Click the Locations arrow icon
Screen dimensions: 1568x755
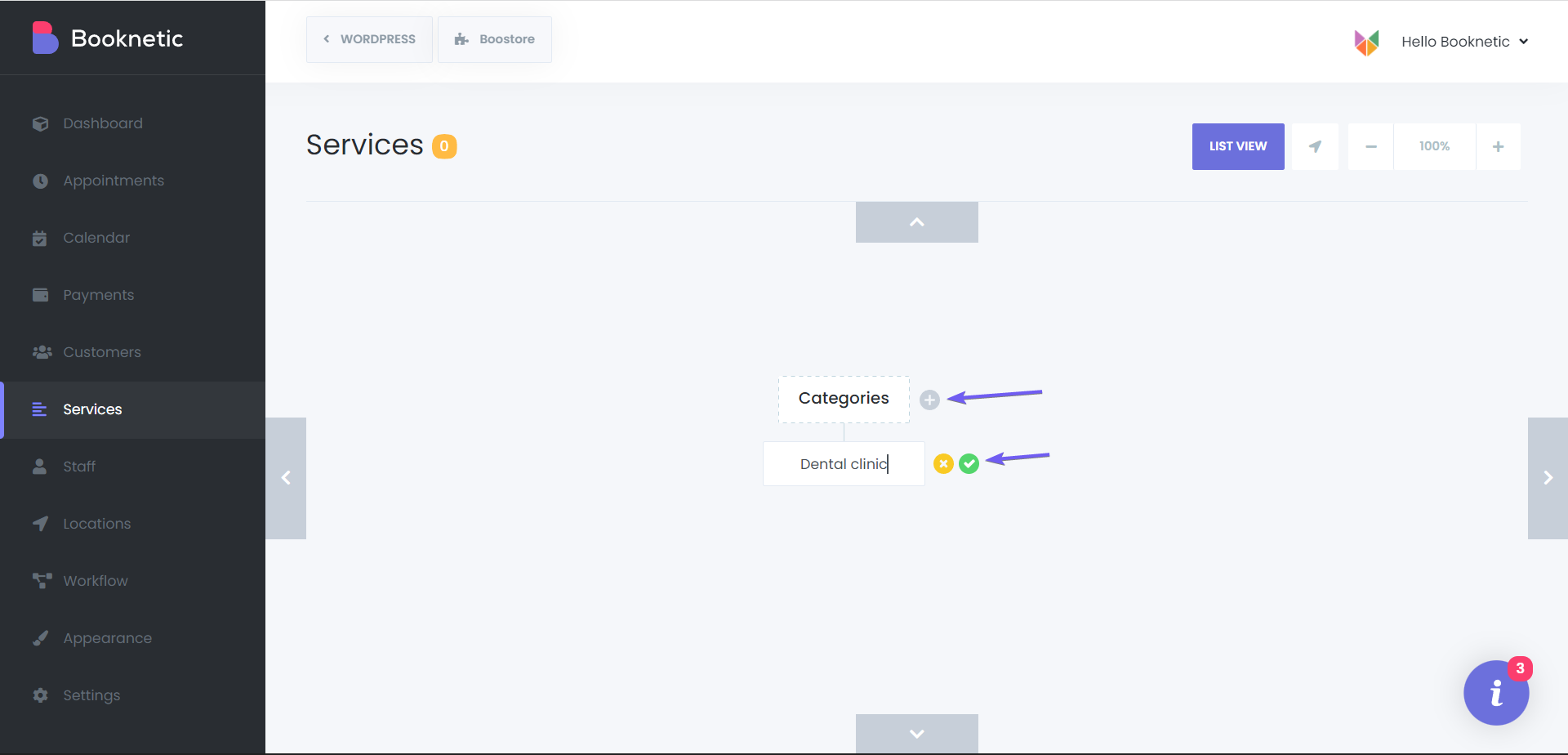(40, 524)
